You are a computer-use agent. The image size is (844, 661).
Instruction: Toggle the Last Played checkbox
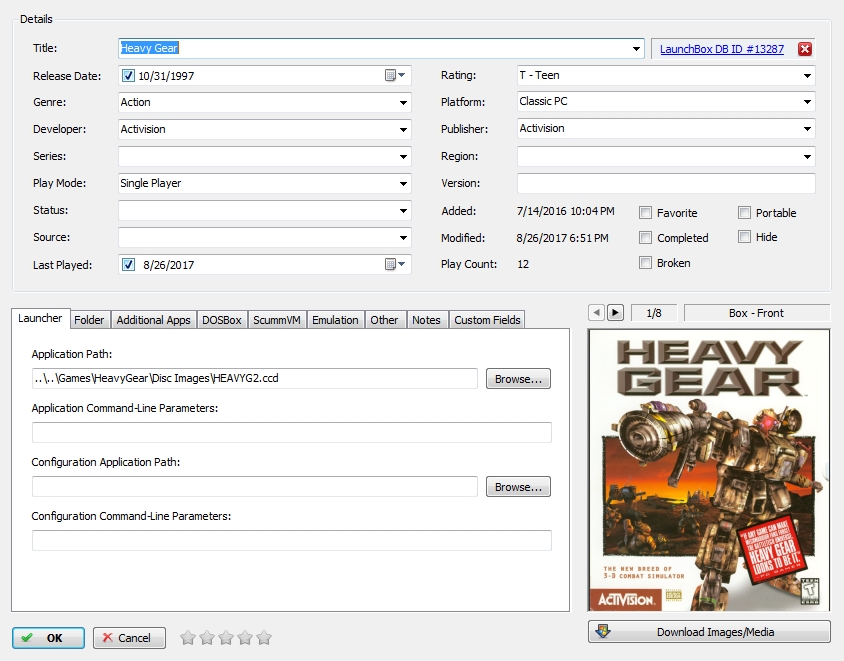point(128,264)
